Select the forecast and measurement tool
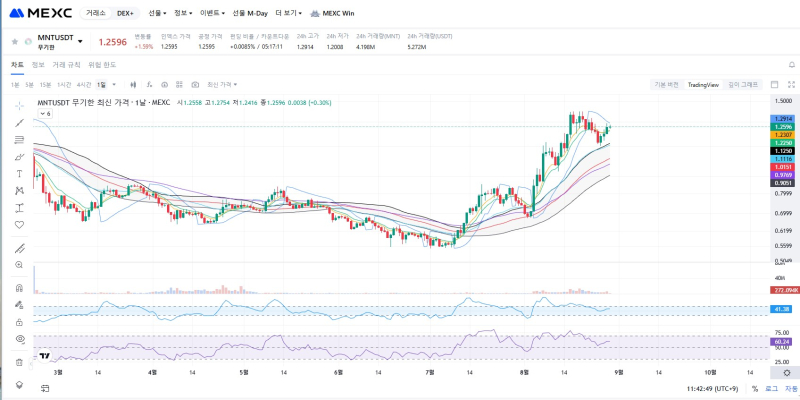Screen dimensions: 800x400 coord(19,208)
